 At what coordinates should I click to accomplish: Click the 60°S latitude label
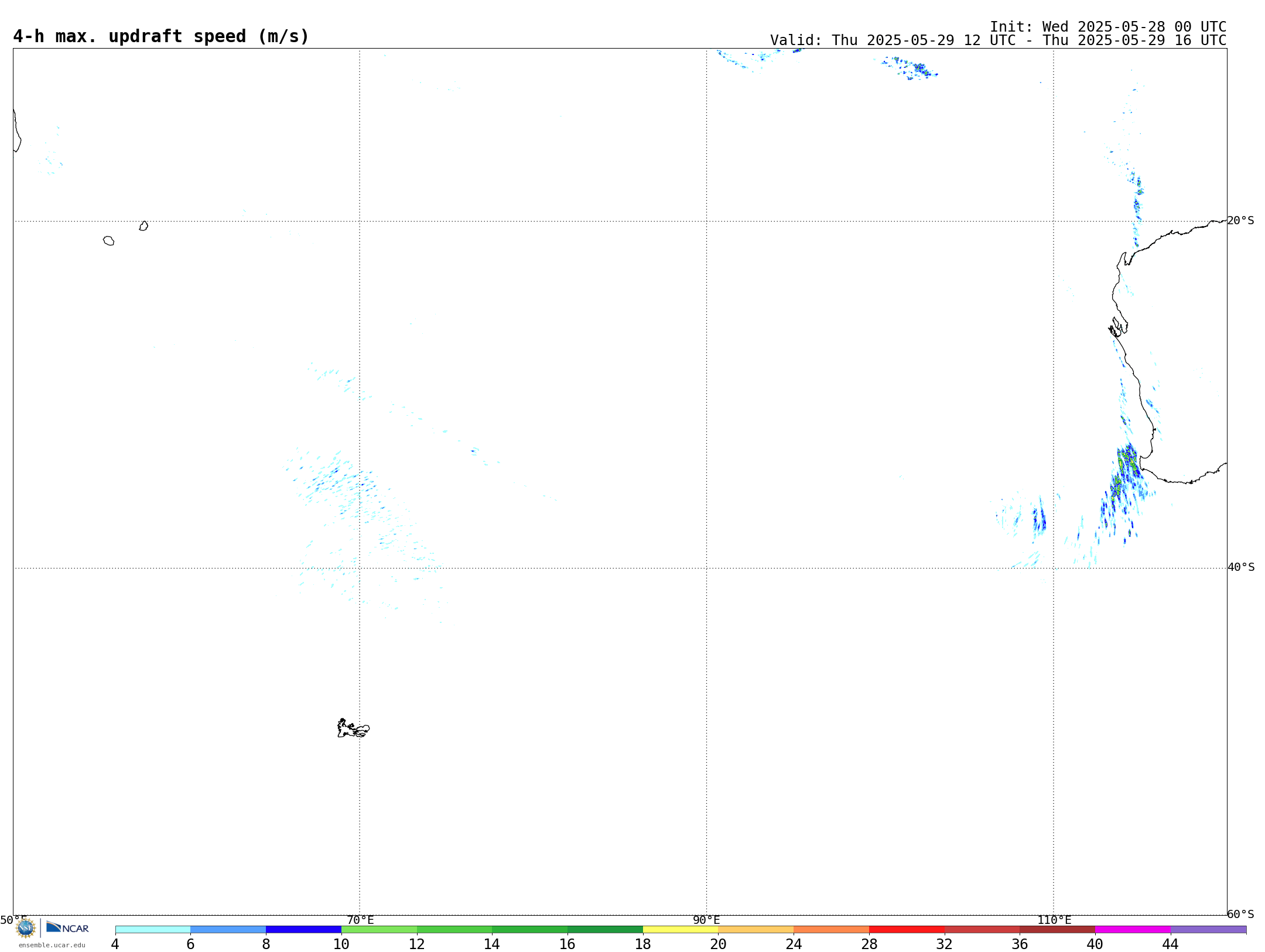click(1240, 914)
